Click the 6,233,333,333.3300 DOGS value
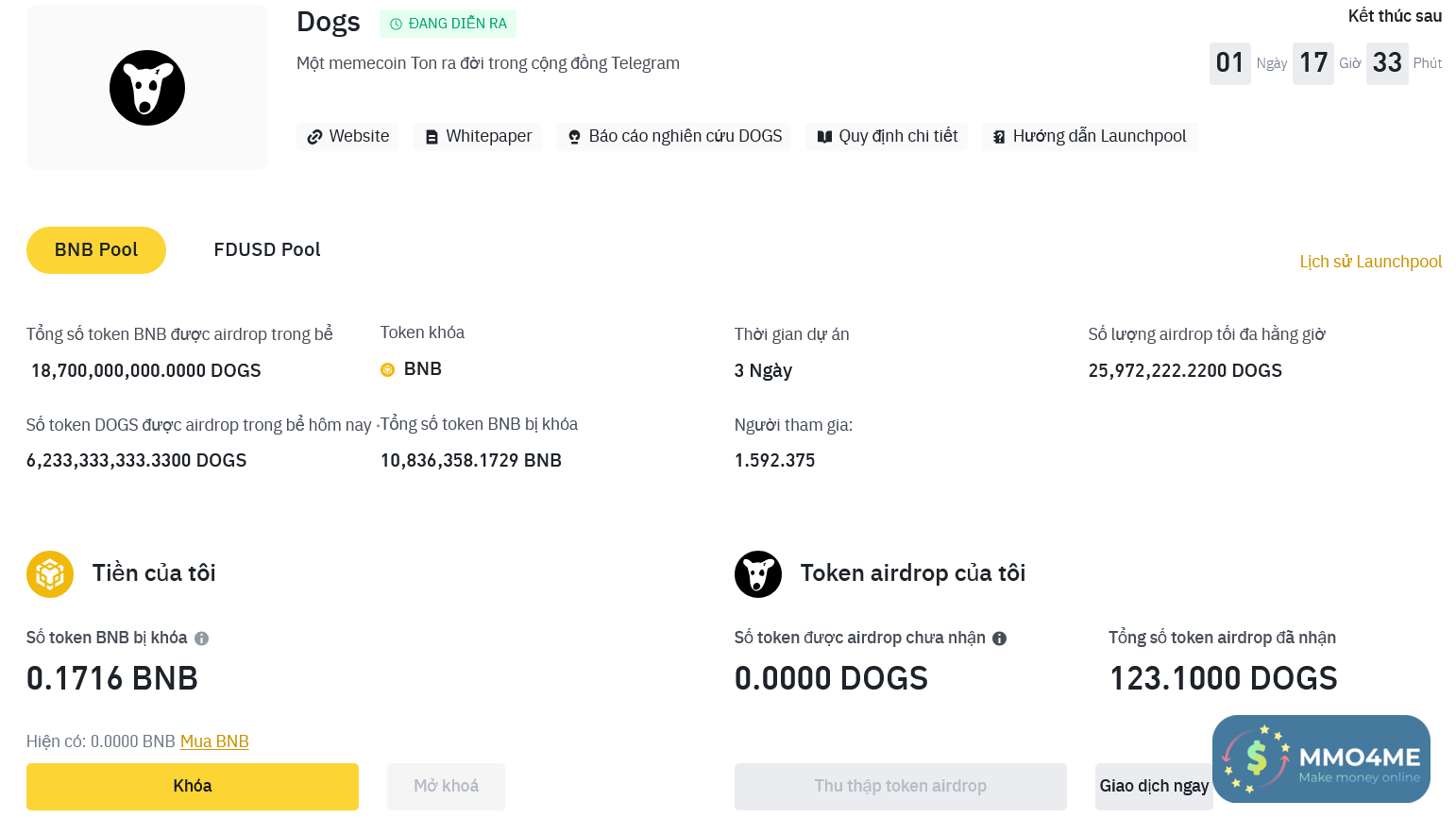This screenshot has width=1456, height=818. [x=137, y=461]
